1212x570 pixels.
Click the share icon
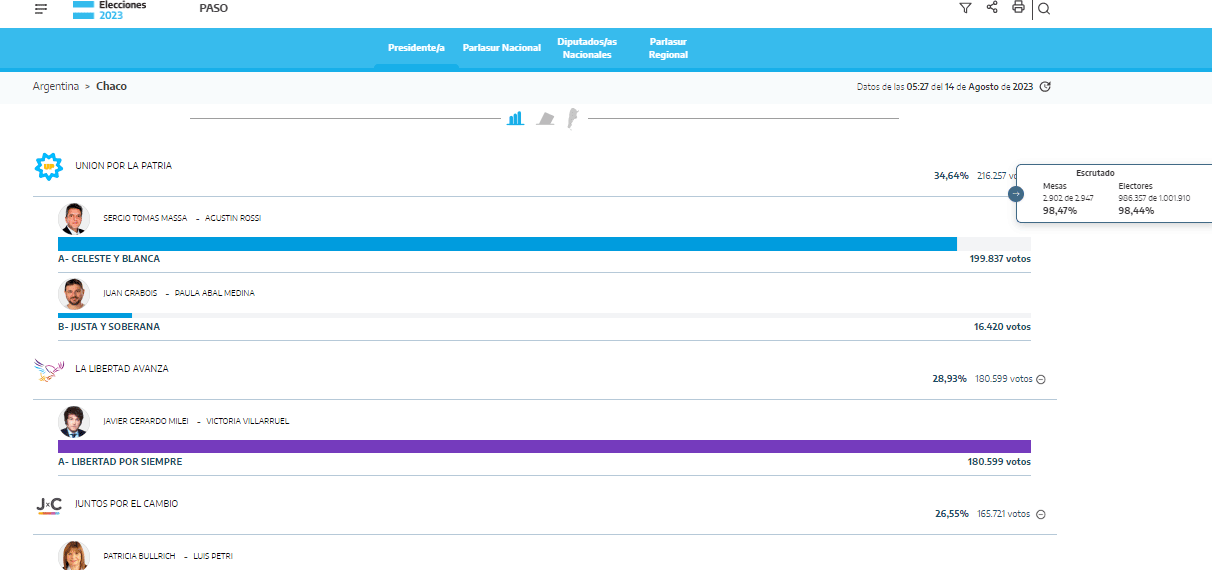coord(992,8)
